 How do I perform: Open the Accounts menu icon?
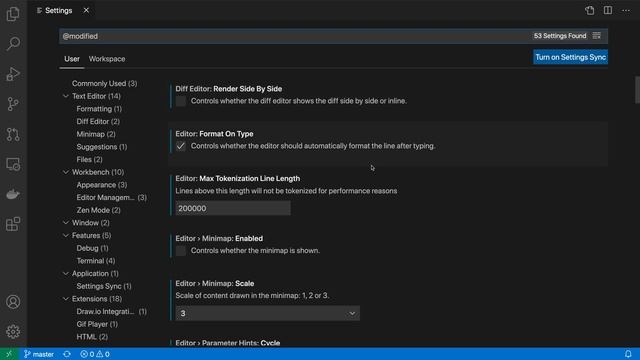click(13, 302)
